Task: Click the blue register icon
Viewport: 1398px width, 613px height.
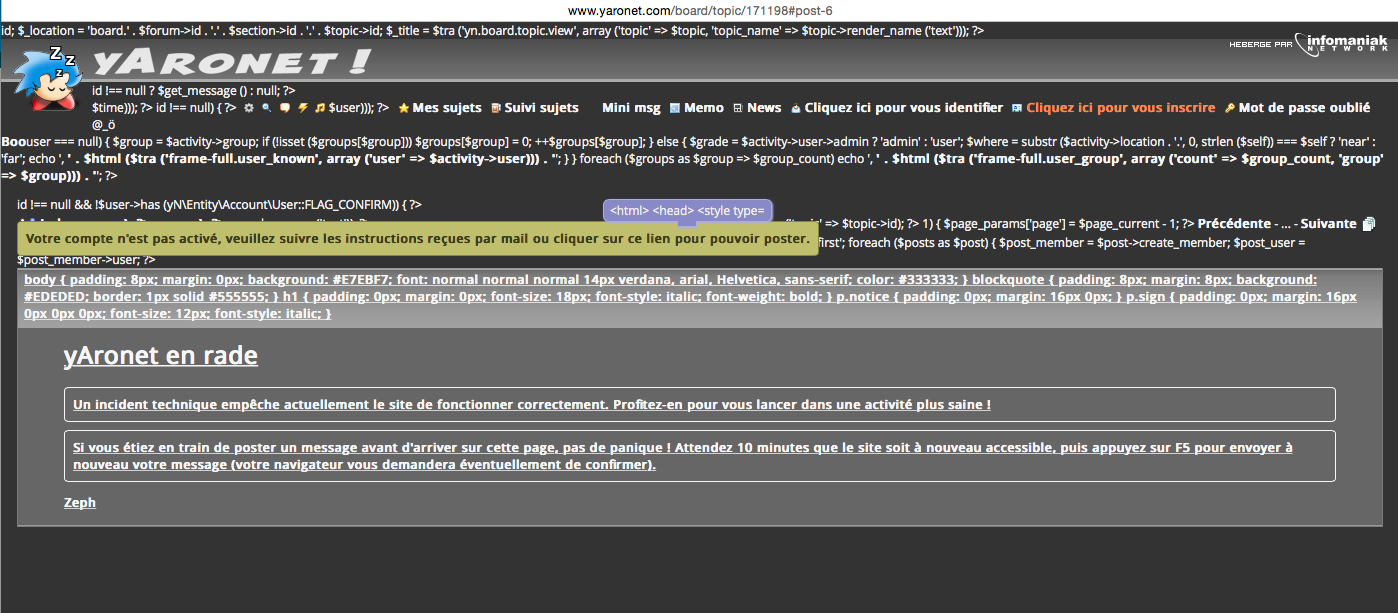Action: click(x=1017, y=108)
